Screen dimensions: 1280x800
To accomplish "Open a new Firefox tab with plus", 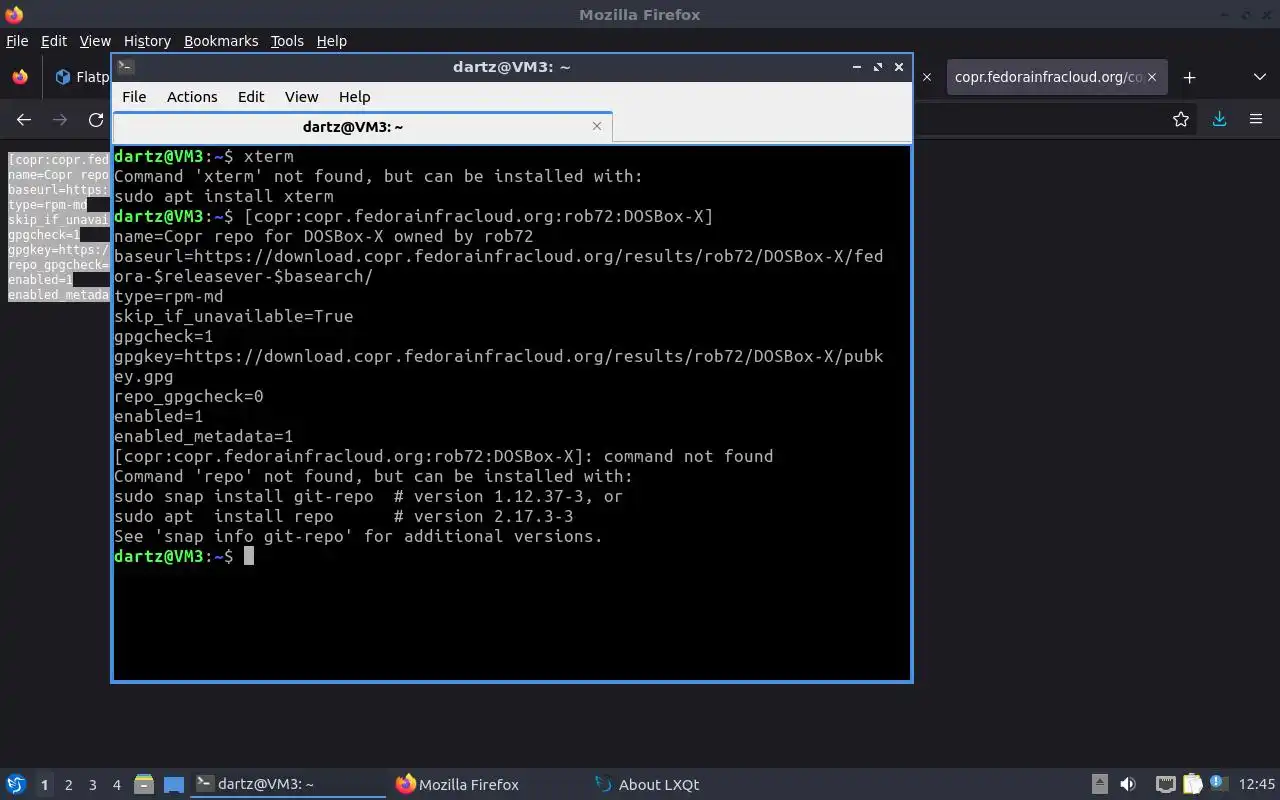I will [x=1189, y=77].
